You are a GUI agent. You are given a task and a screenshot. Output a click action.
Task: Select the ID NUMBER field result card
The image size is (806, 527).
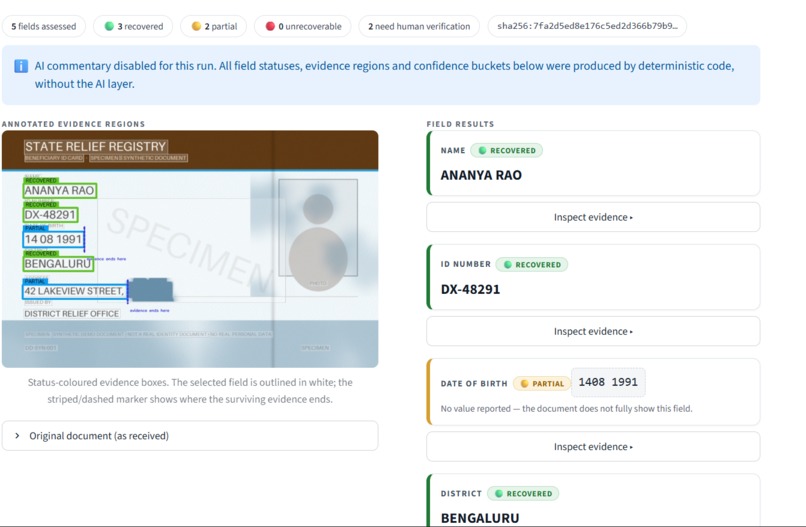pyautogui.click(x=593, y=277)
